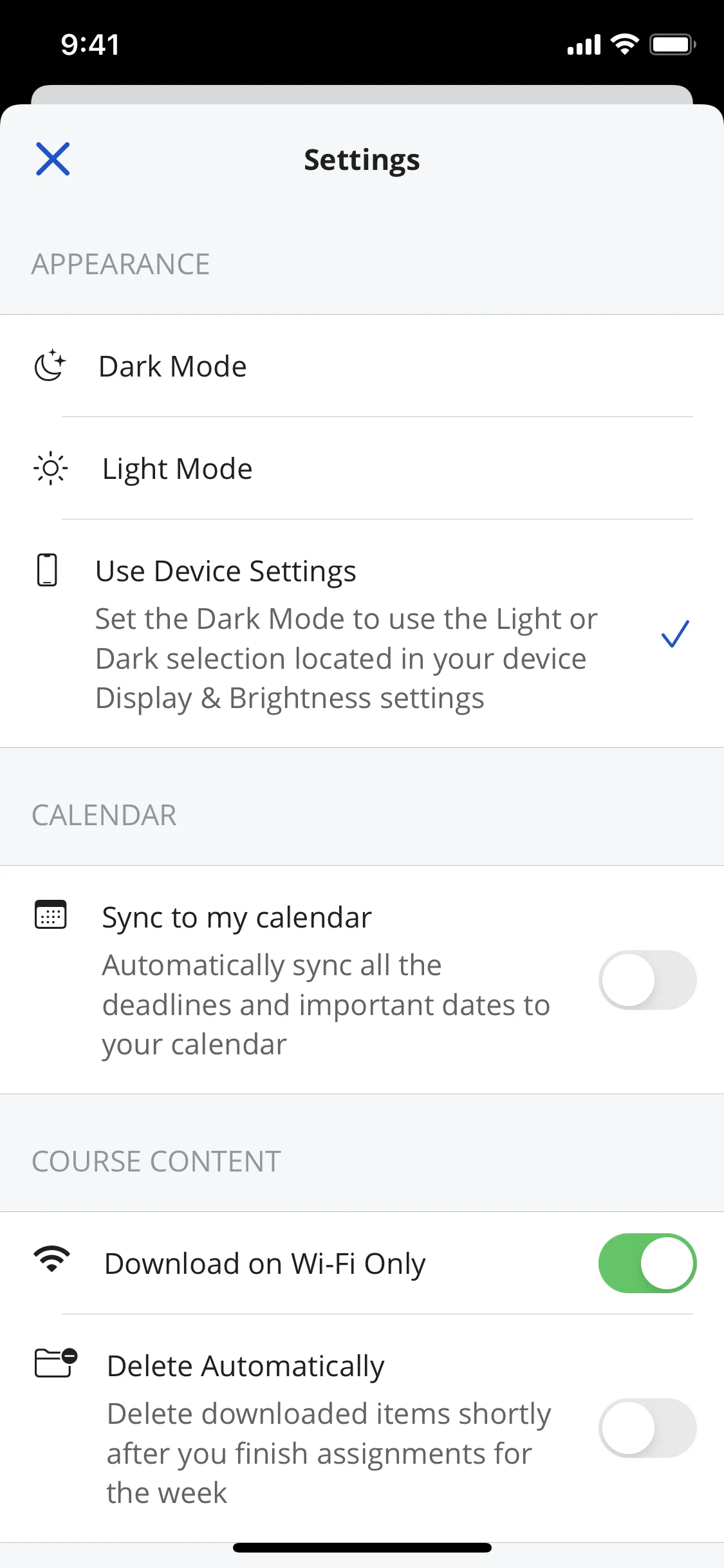Tap the Download on Wi-Fi Only label
The width and height of the screenshot is (724, 1568).
[x=265, y=1264]
